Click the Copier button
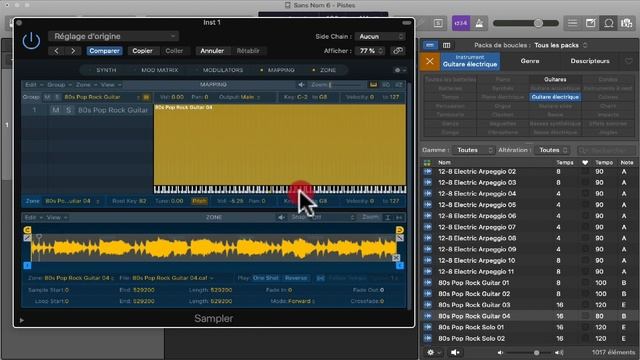Screen dimensions: 640x360 point(142,51)
